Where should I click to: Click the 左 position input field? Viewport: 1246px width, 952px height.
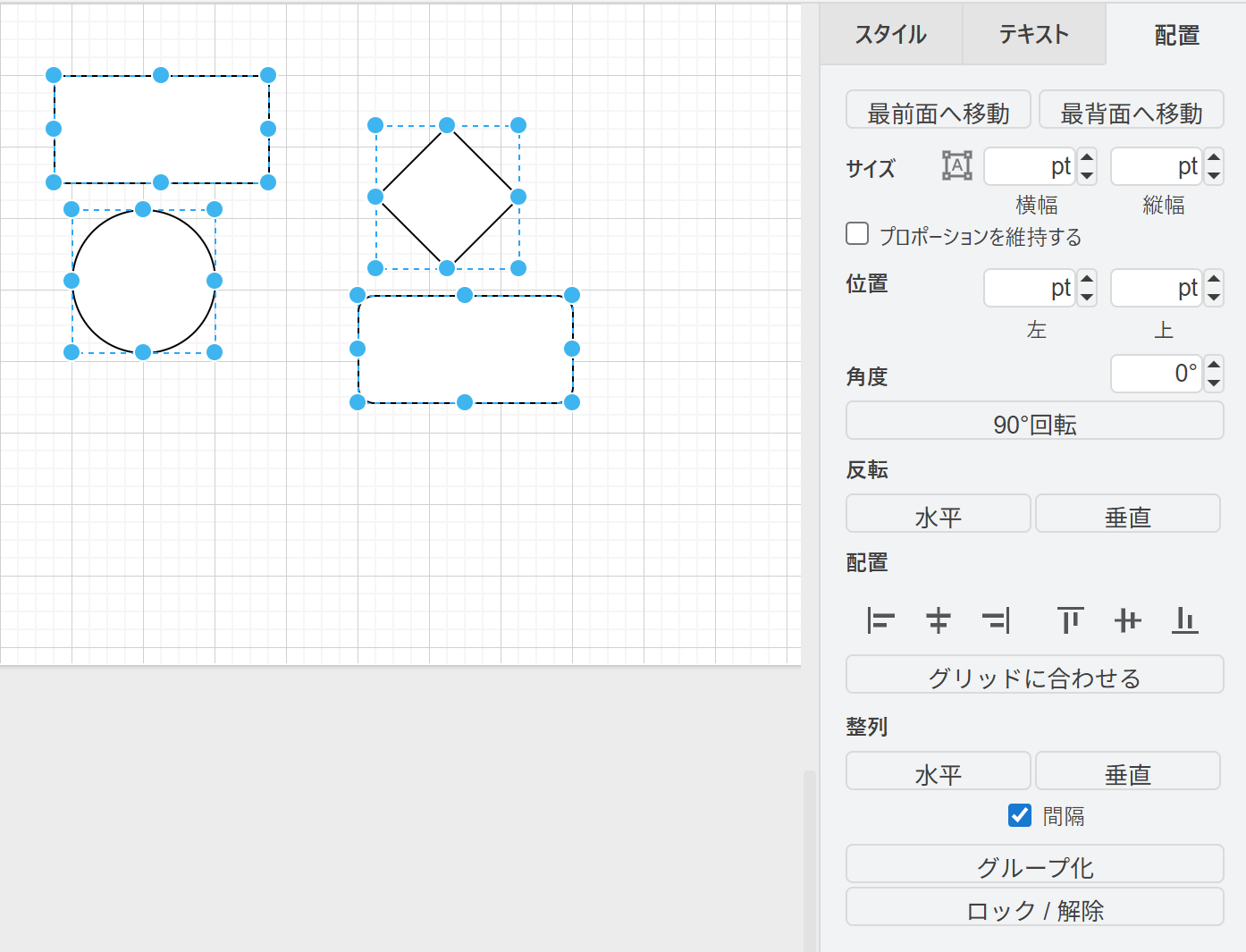(1028, 289)
